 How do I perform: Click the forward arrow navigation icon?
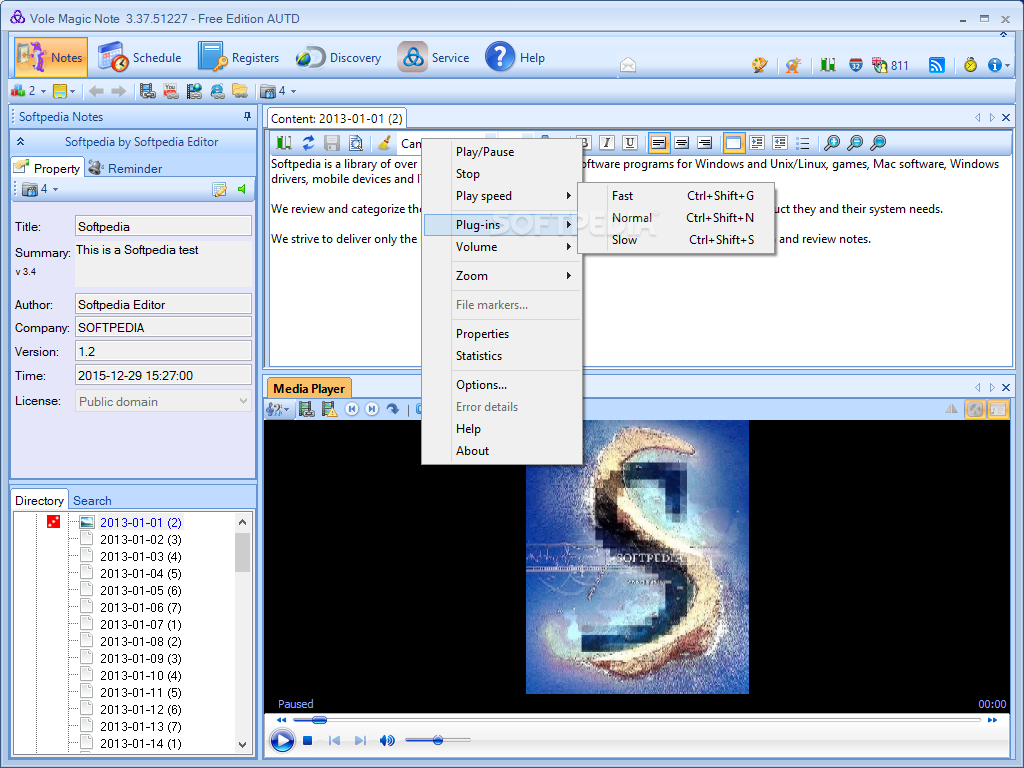pyautogui.click(x=118, y=91)
